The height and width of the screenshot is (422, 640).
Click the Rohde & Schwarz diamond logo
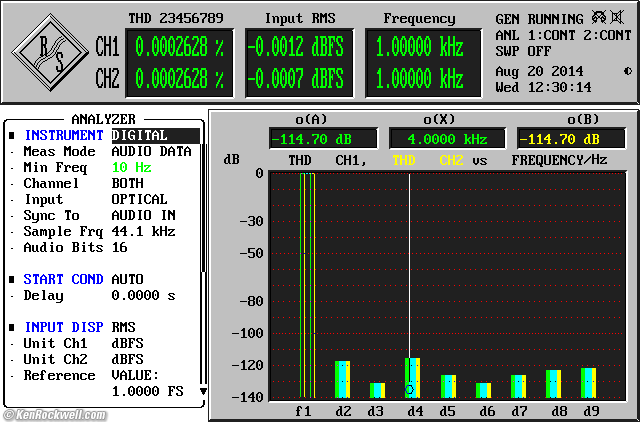click(x=50, y=52)
